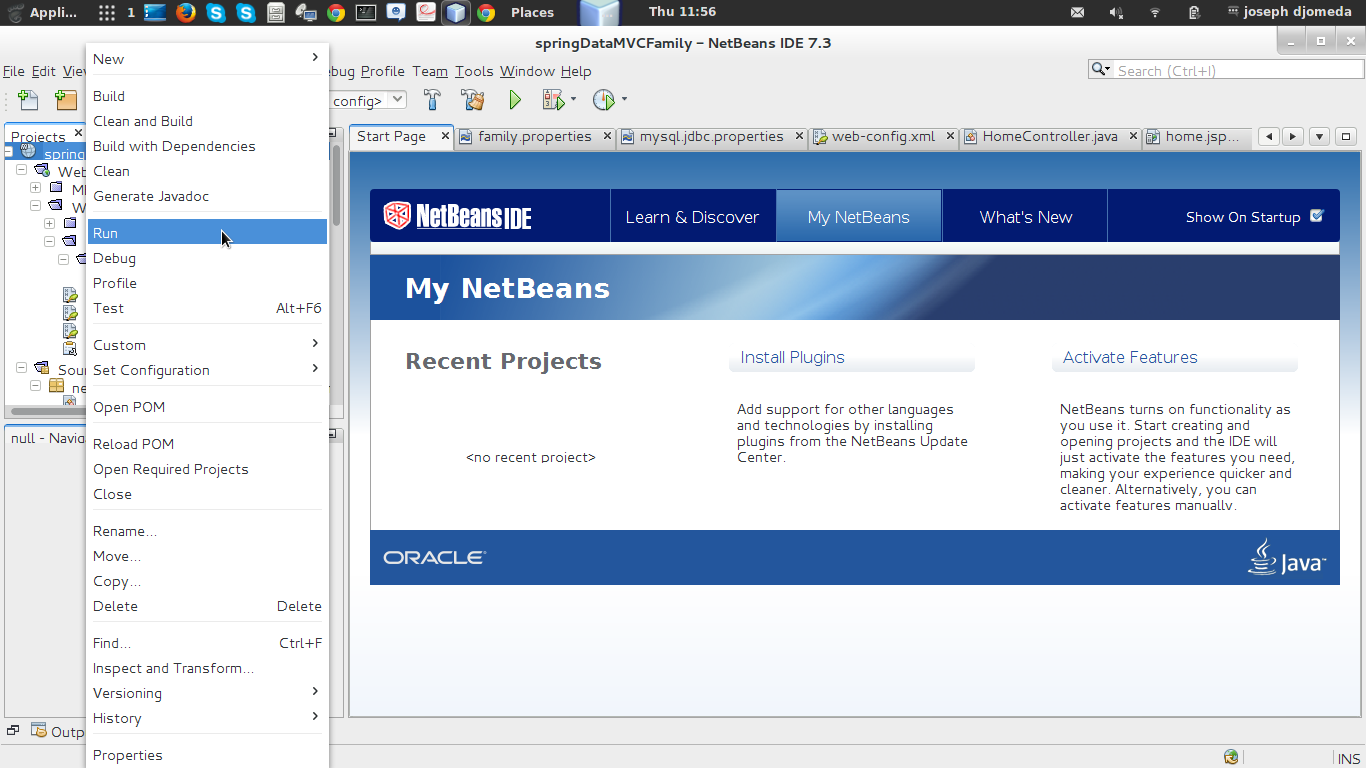The image size is (1366, 768).
Task: Open the Debug Project dropdown arrow
Action: coord(573,100)
